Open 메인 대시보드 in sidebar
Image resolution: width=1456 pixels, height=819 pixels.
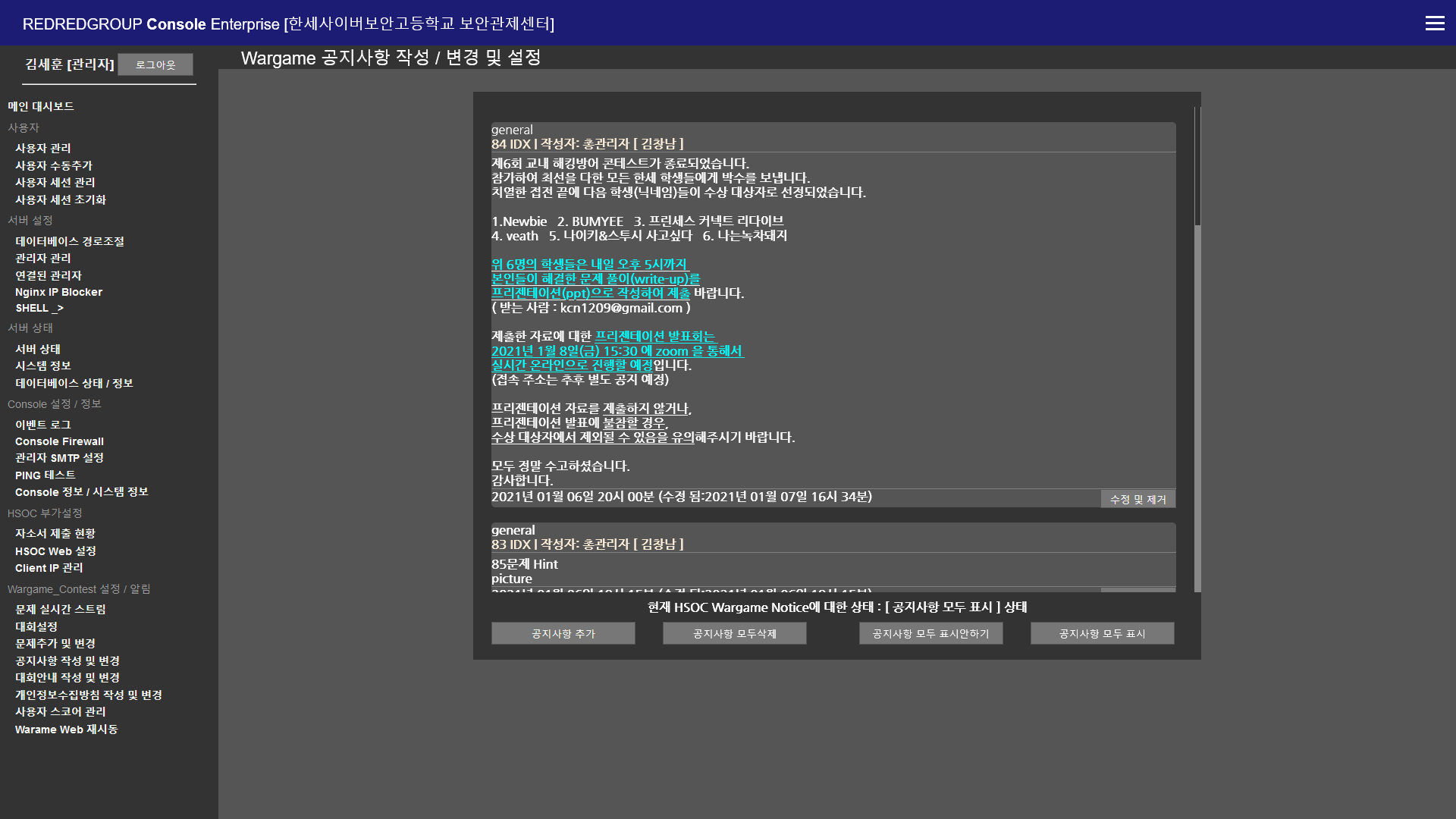41,107
